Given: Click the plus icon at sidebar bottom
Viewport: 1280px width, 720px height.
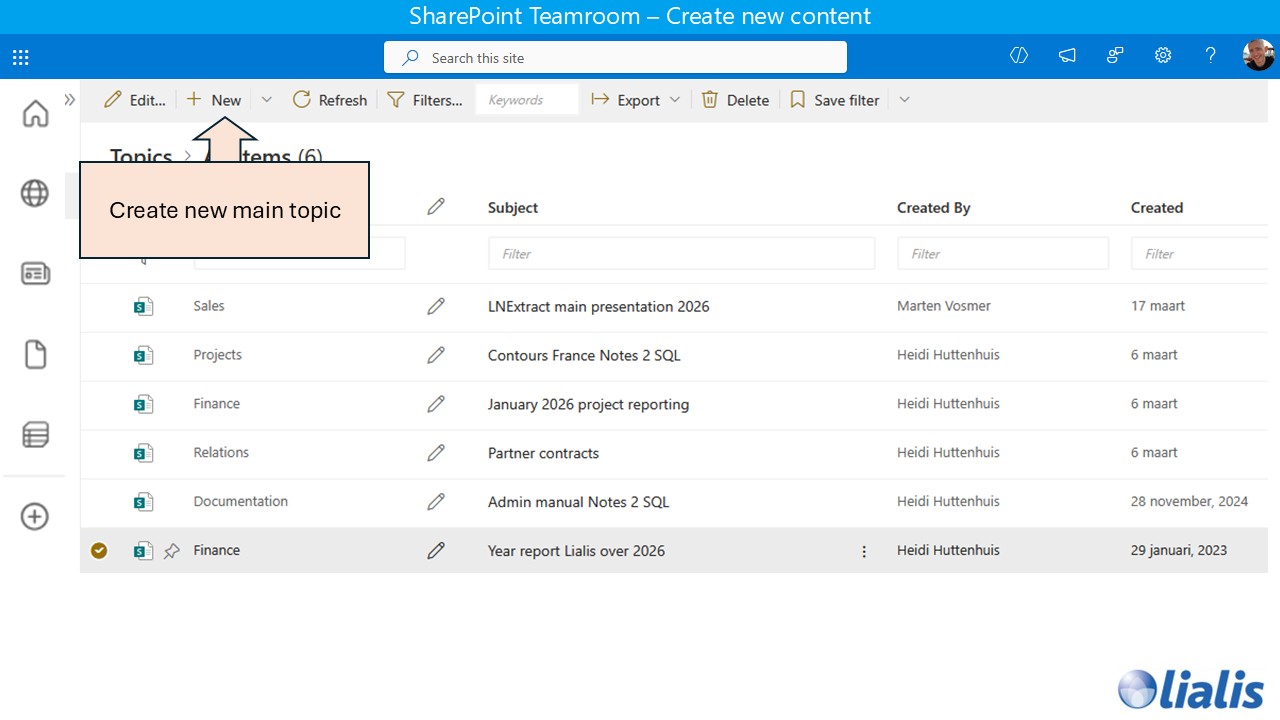Looking at the screenshot, I should [x=35, y=517].
